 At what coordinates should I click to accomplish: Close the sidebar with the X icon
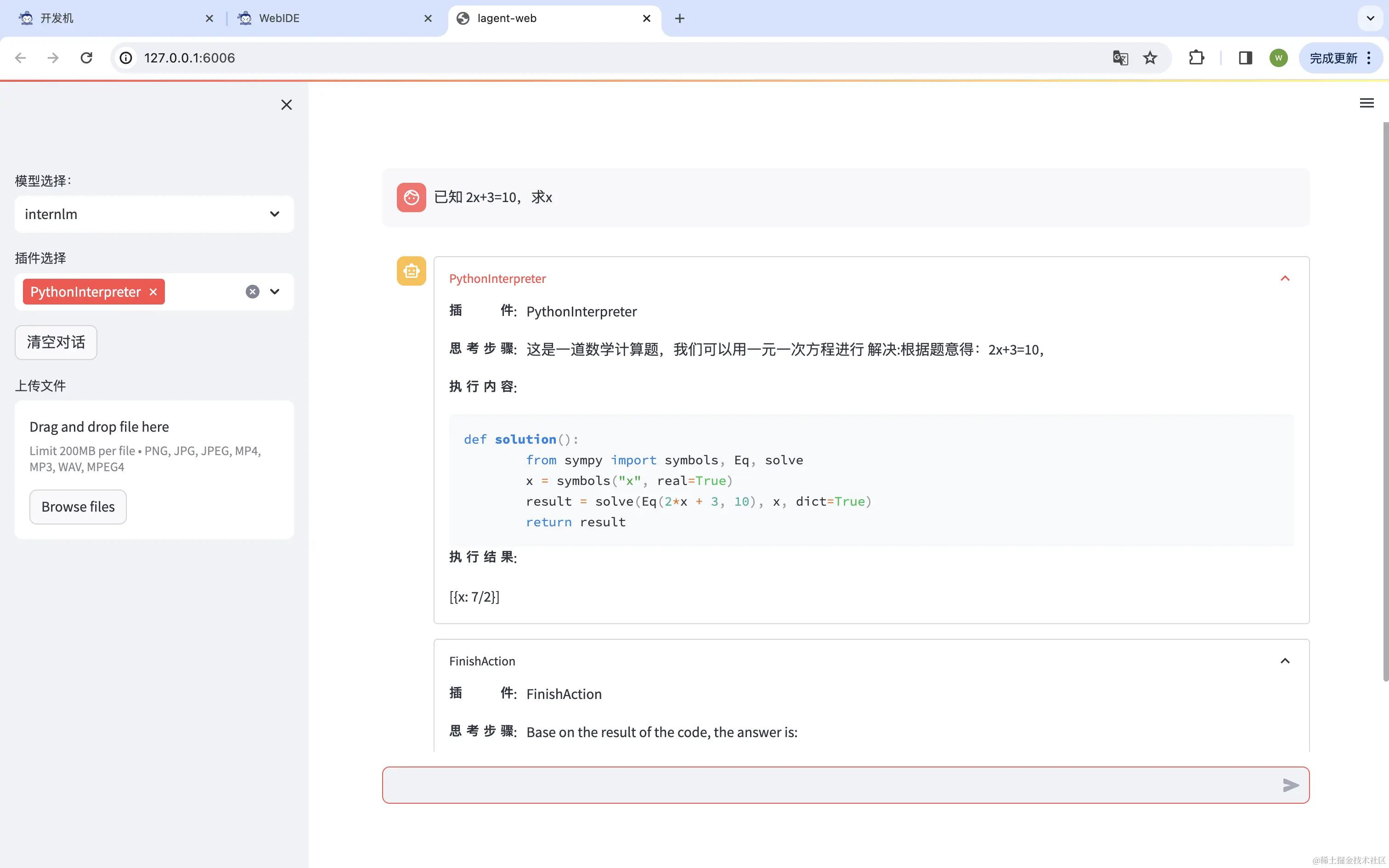[x=287, y=105]
